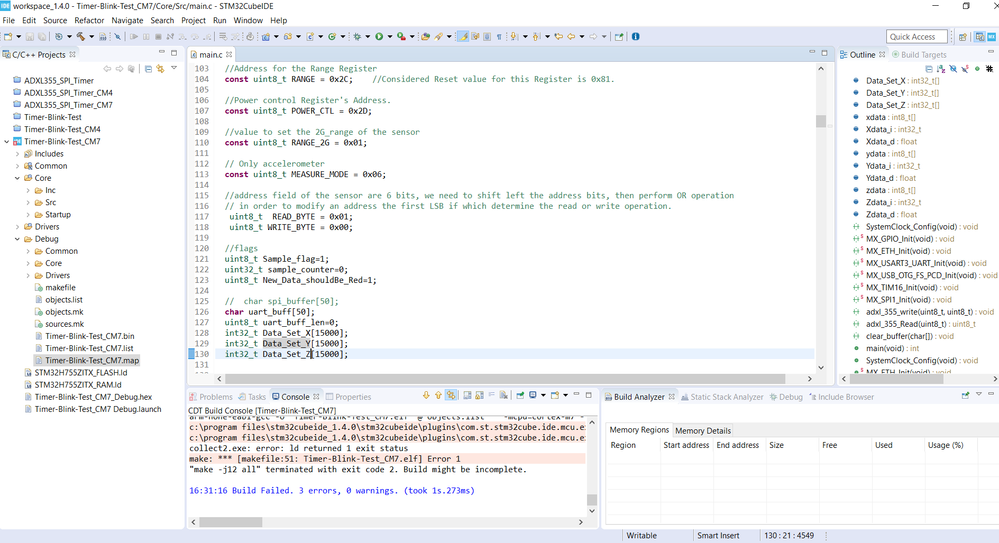Click the Clear Console icon

pyautogui.click(x=503, y=396)
